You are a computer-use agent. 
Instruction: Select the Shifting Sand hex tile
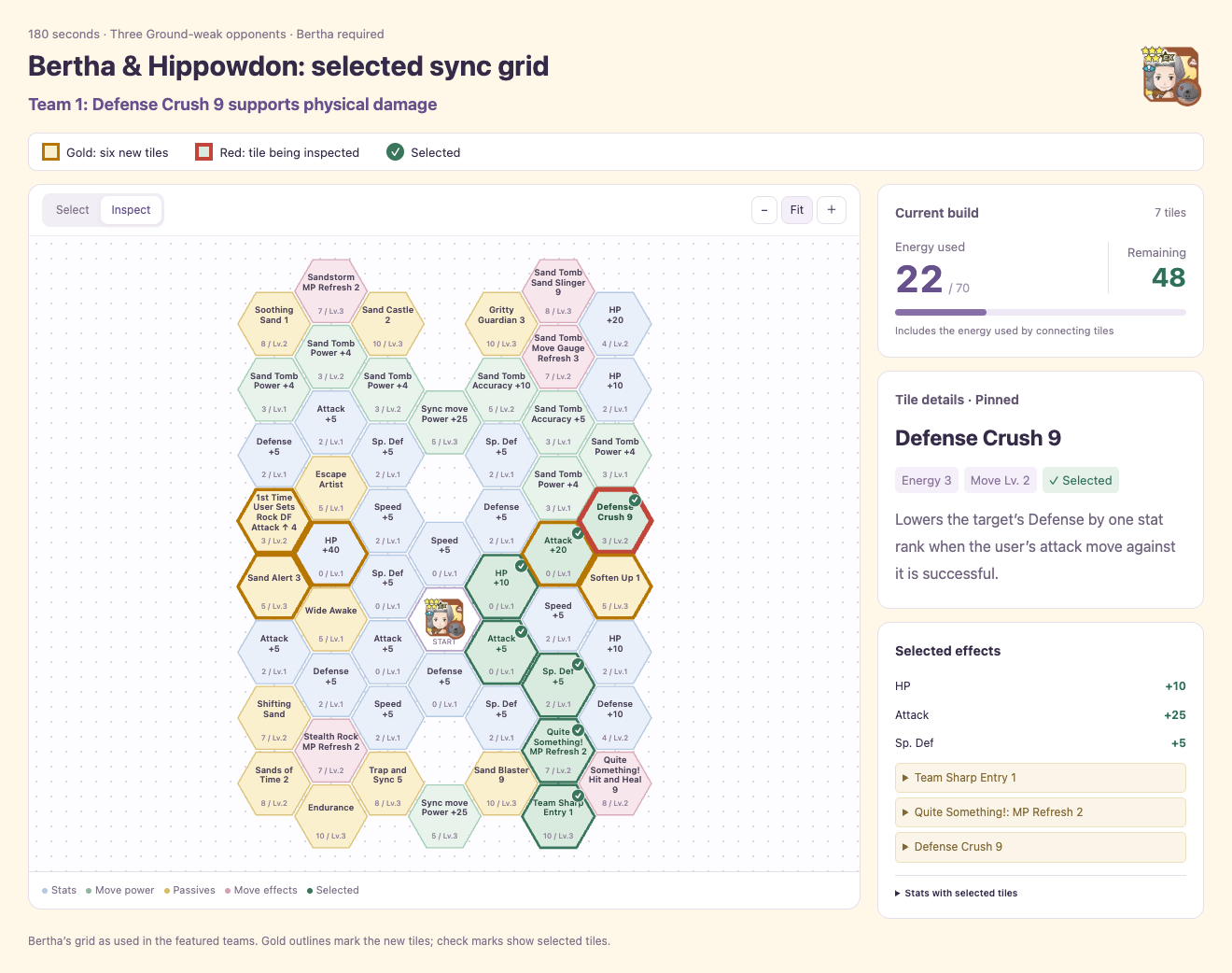[274, 719]
